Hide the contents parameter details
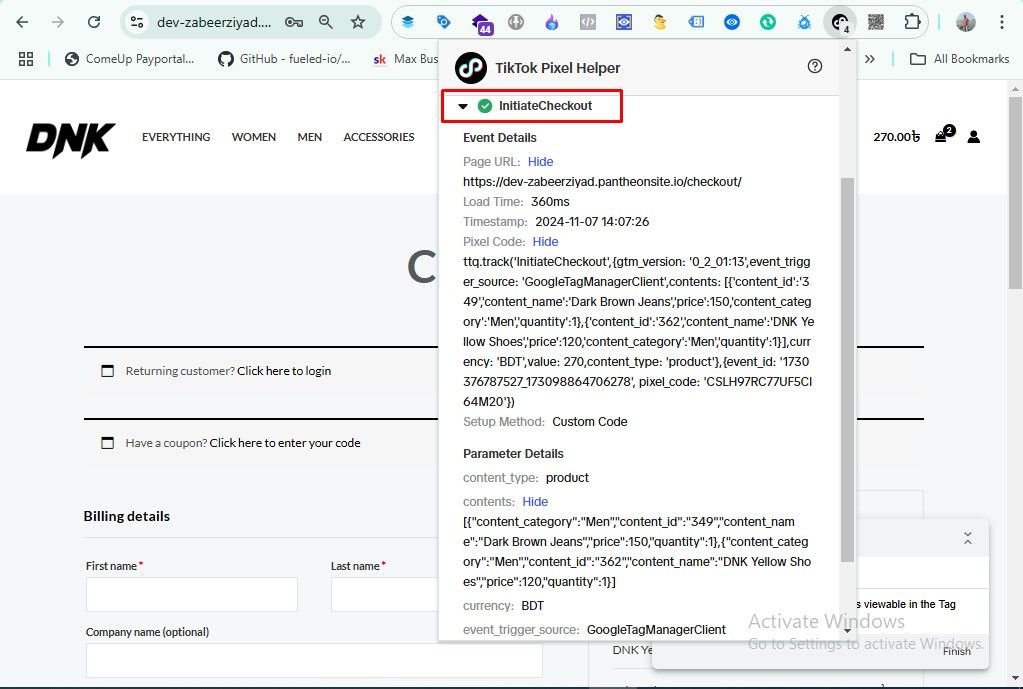The height and width of the screenshot is (689, 1023). [535, 502]
